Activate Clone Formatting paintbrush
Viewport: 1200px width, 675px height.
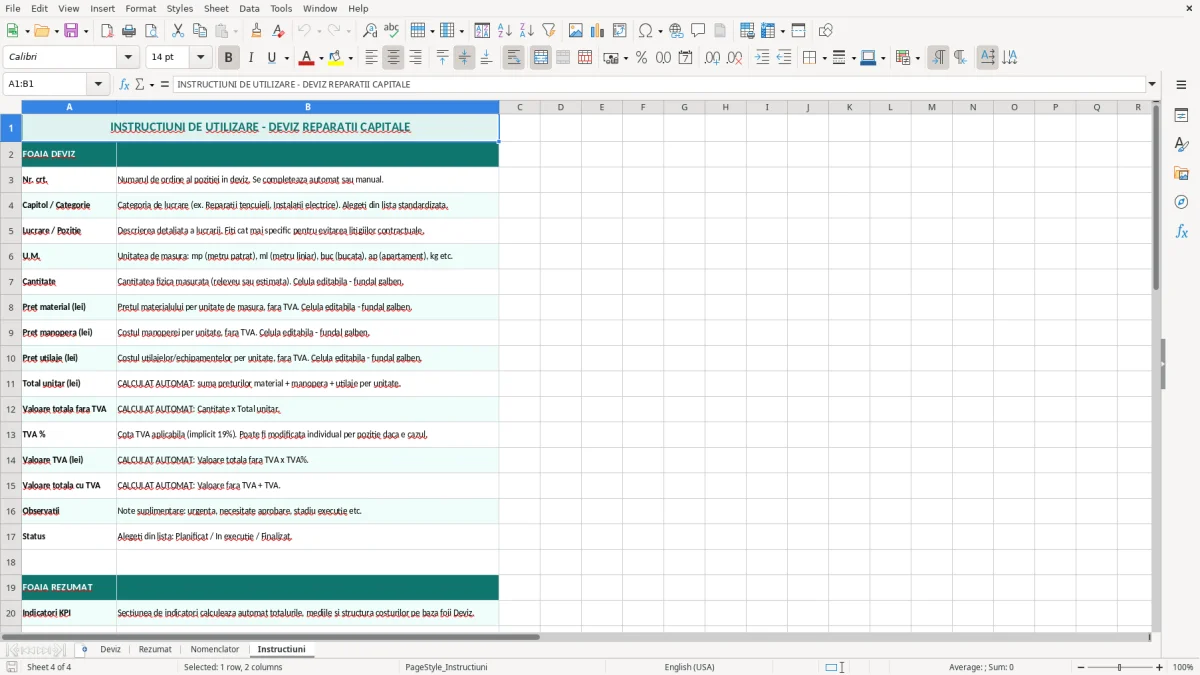256,31
